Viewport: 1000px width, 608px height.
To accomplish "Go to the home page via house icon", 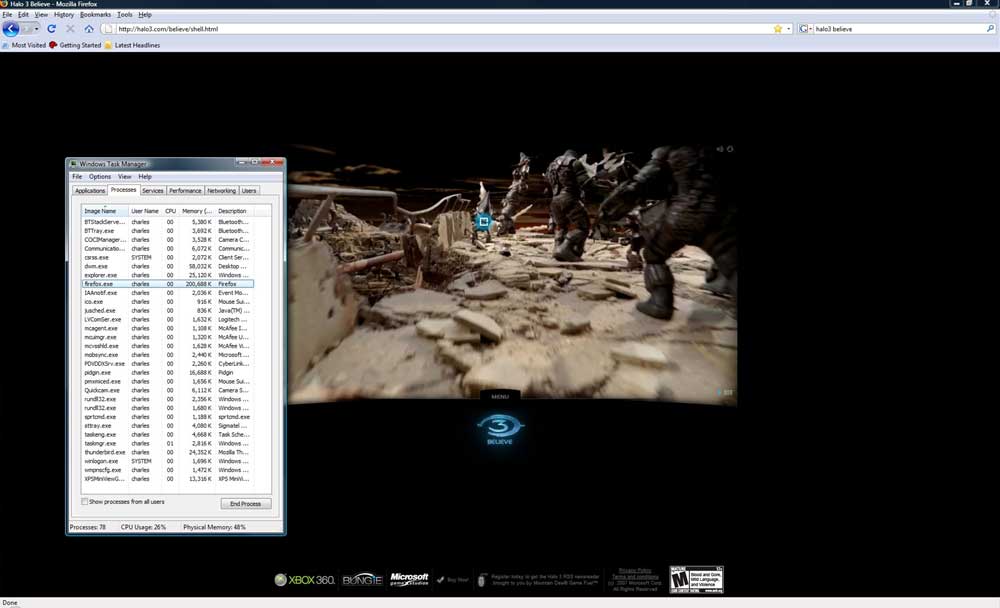I will [x=89, y=29].
